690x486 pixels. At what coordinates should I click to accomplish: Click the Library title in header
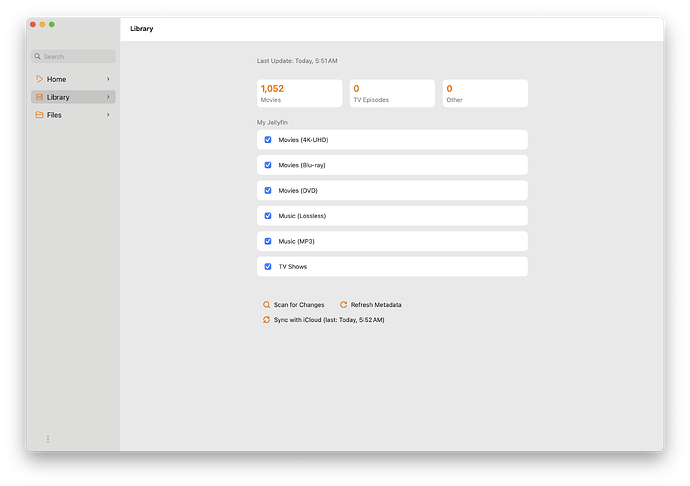(142, 29)
